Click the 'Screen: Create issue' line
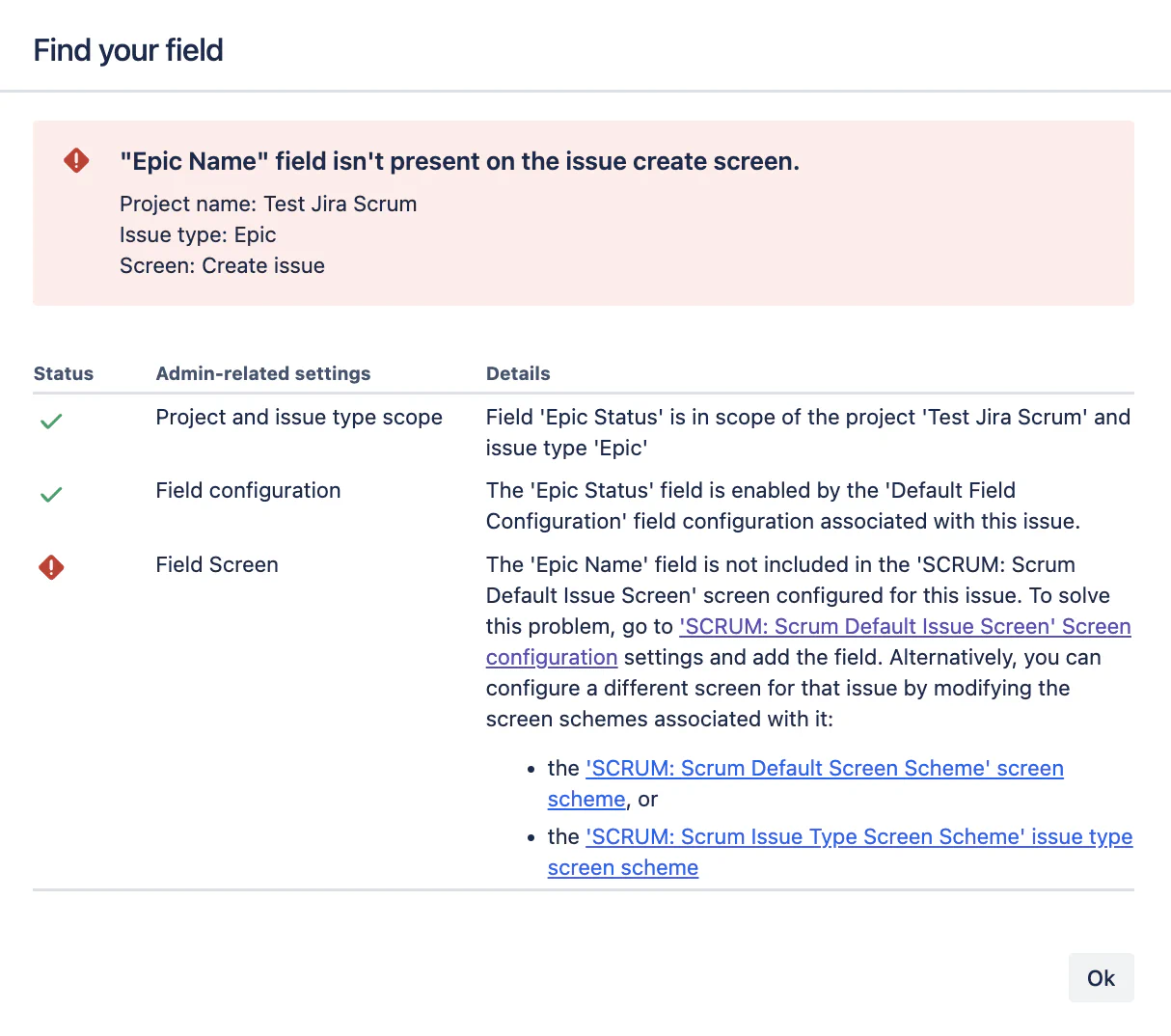 pyautogui.click(x=222, y=265)
